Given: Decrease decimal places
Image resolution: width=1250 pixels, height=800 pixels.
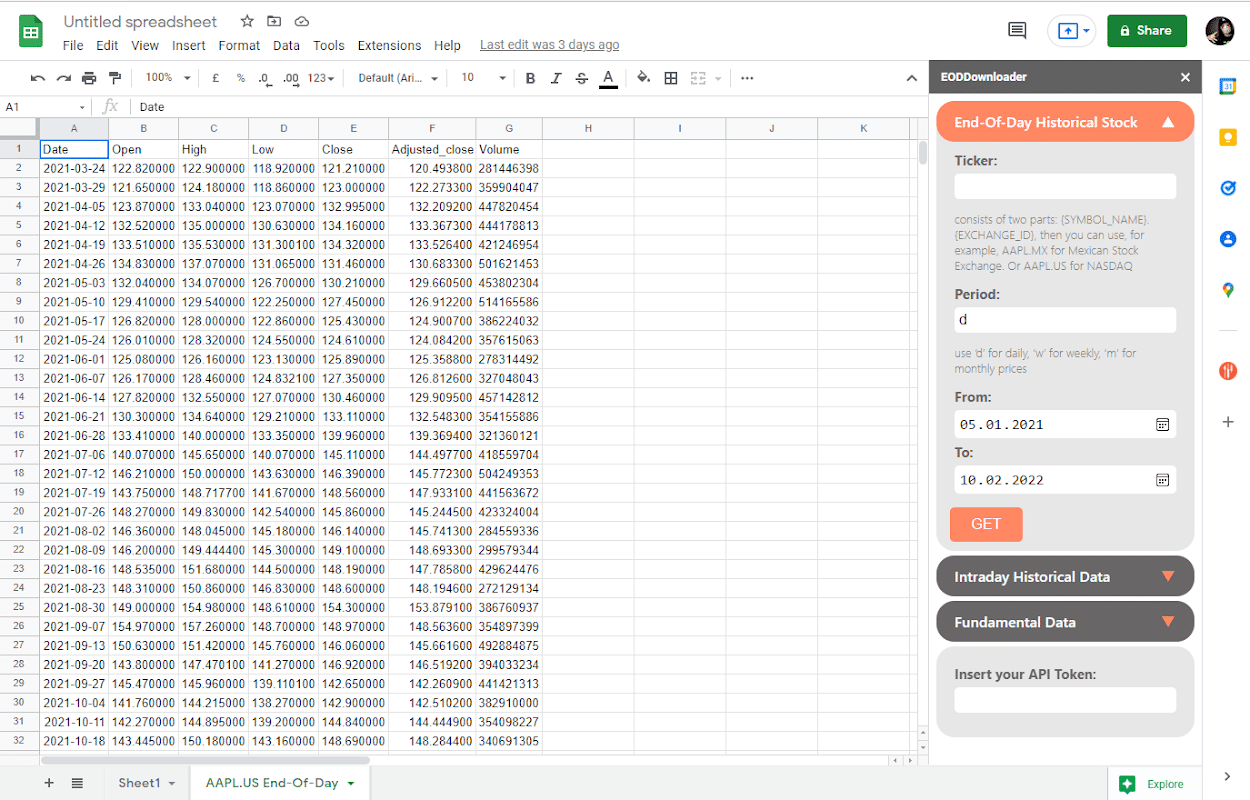Looking at the screenshot, I should (265, 78).
